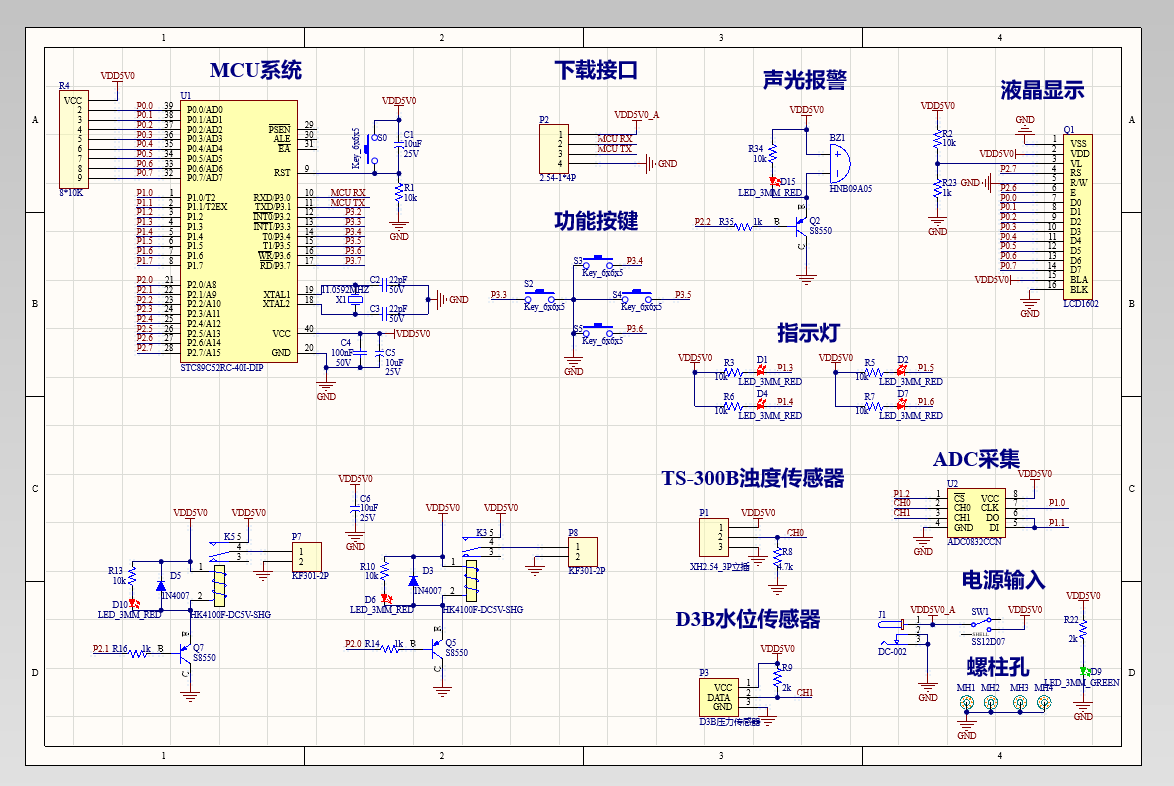
Task: Select diode D5 1N4007 symbol
Action: tap(160, 585)
